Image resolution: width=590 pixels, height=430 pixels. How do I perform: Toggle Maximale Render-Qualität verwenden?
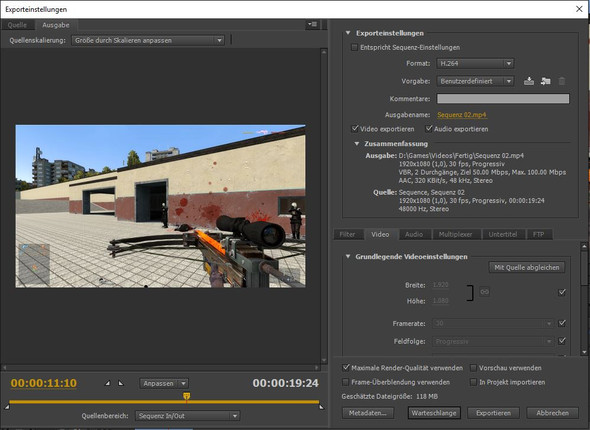pyautogui.click(x=345, y=368)
